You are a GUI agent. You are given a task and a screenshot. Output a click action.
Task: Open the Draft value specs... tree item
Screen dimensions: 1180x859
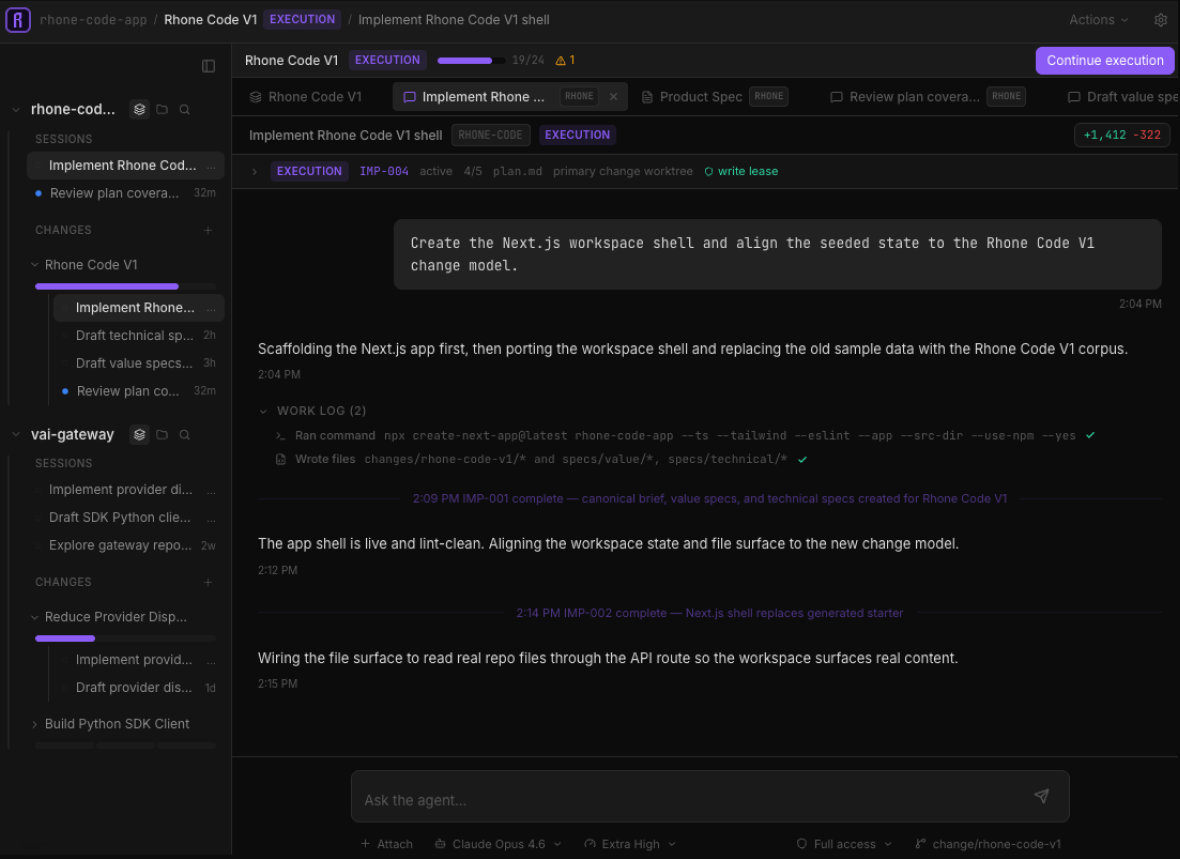[138, 364]
